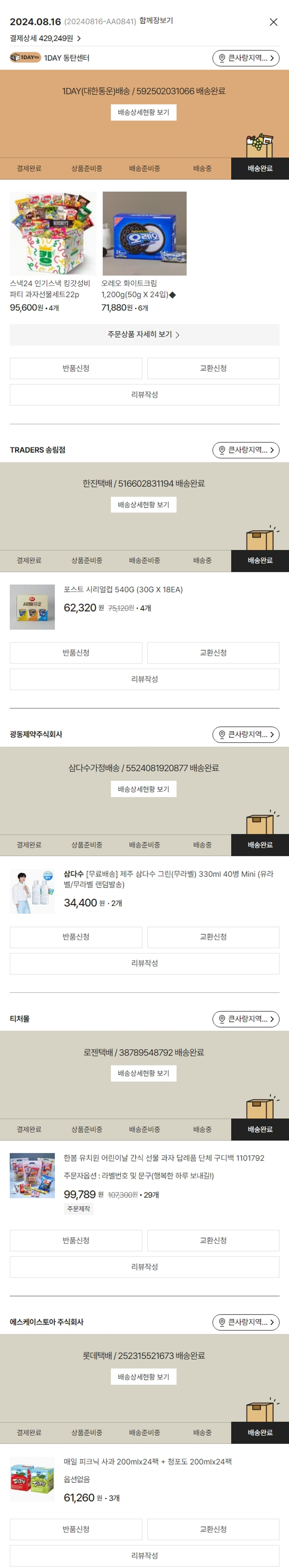View 배송상세현황 보기 for 삼다수가정배송
Image resolution: width=289 pixels, height=1568 pixels.
(x=144, y=789)
